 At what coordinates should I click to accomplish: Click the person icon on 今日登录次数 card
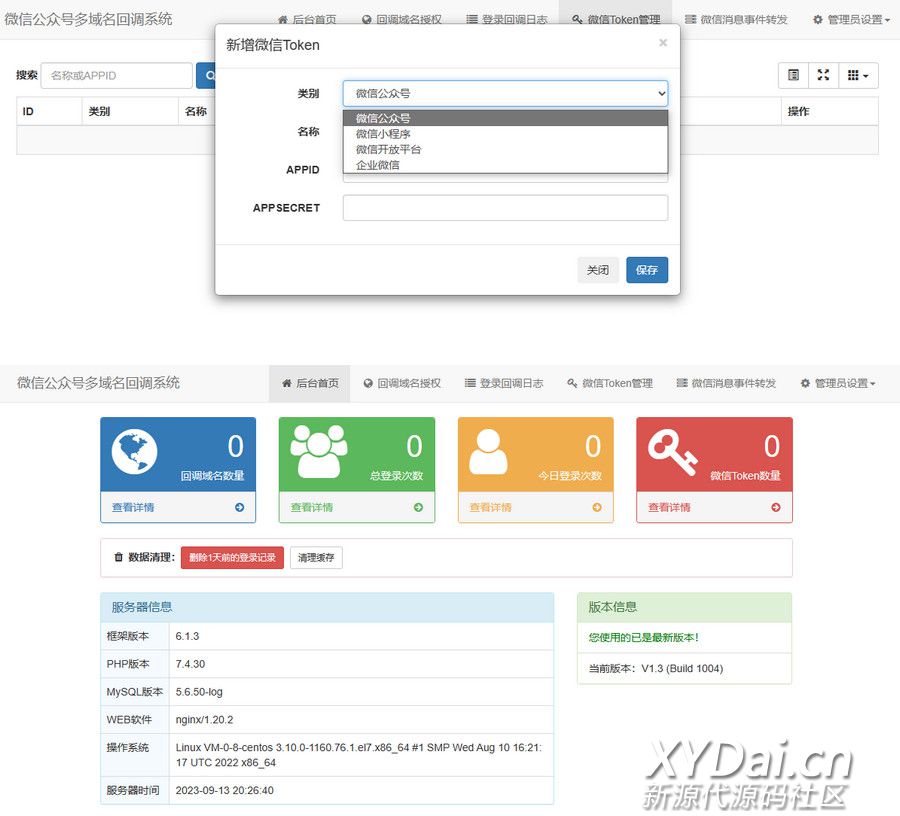488,453
